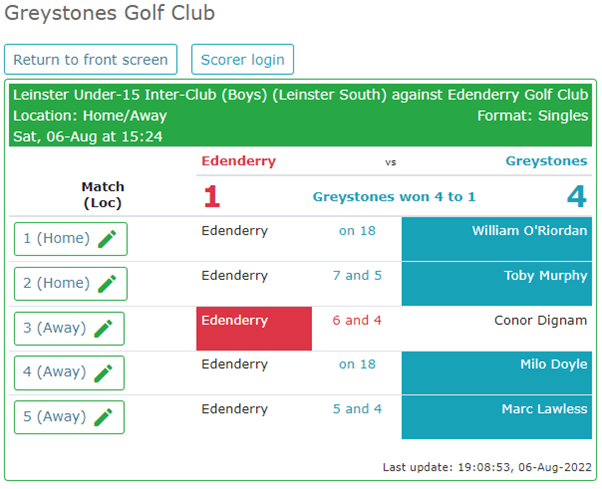Click the 'Greystones won 4 to 1' result text
Image resolution: width=602 pixels, height=489 pixels.
coord(394,197)
